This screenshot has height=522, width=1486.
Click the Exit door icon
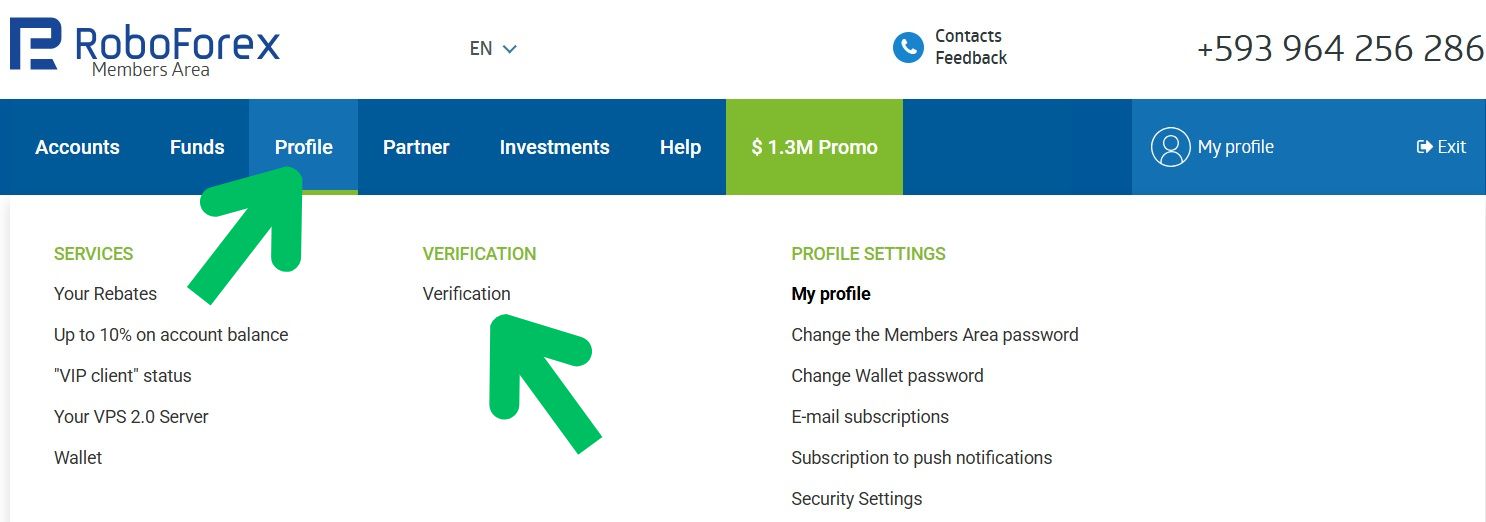[x=1425, y=147]
